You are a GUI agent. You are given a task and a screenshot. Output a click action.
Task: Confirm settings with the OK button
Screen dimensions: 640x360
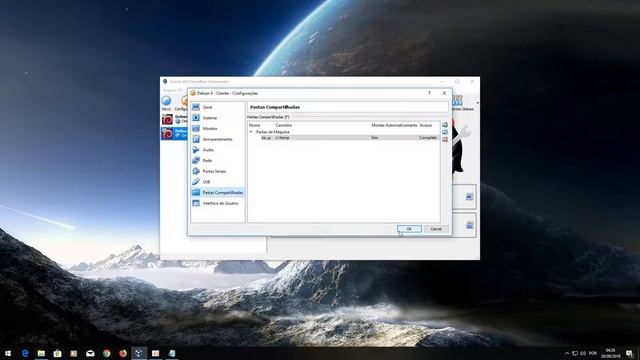pos(409,229)
